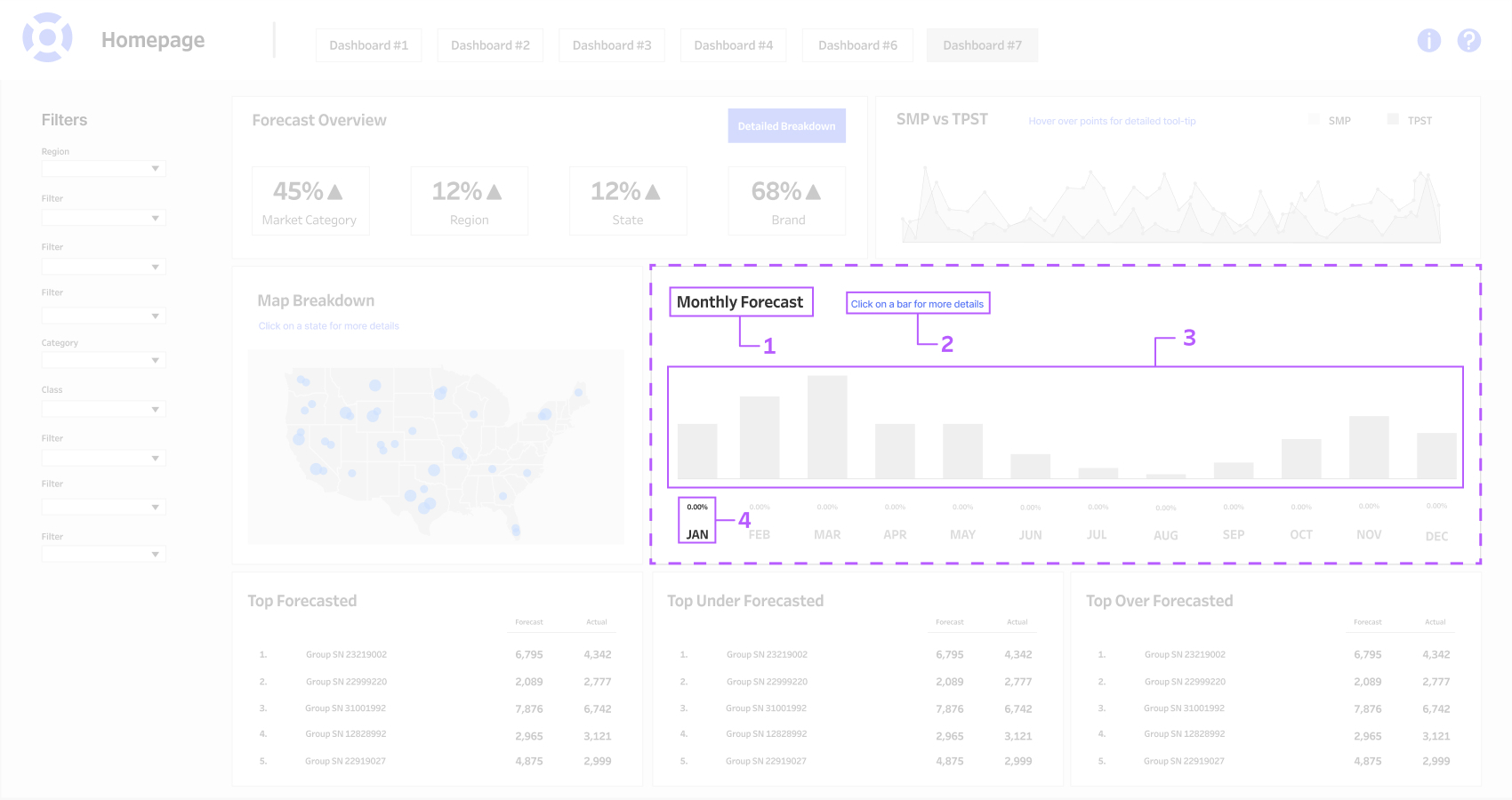
Task: Click the State 12% up arrow indicator
Action: tap(653, 191)
